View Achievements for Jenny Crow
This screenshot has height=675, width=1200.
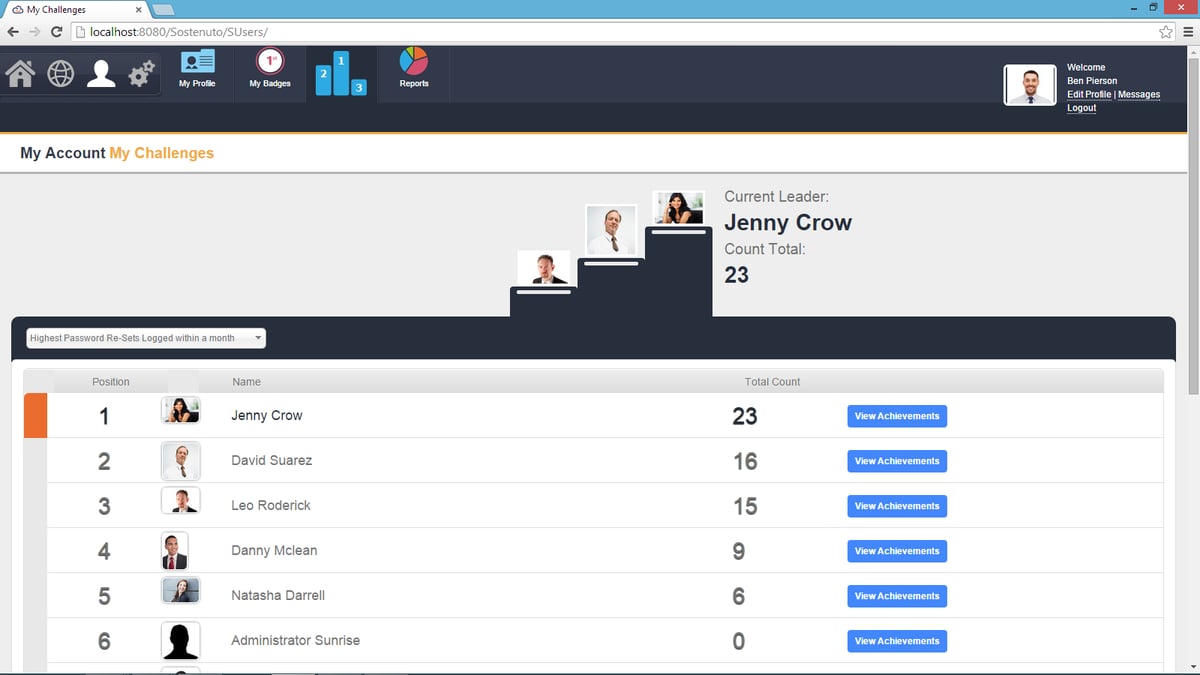897,416
